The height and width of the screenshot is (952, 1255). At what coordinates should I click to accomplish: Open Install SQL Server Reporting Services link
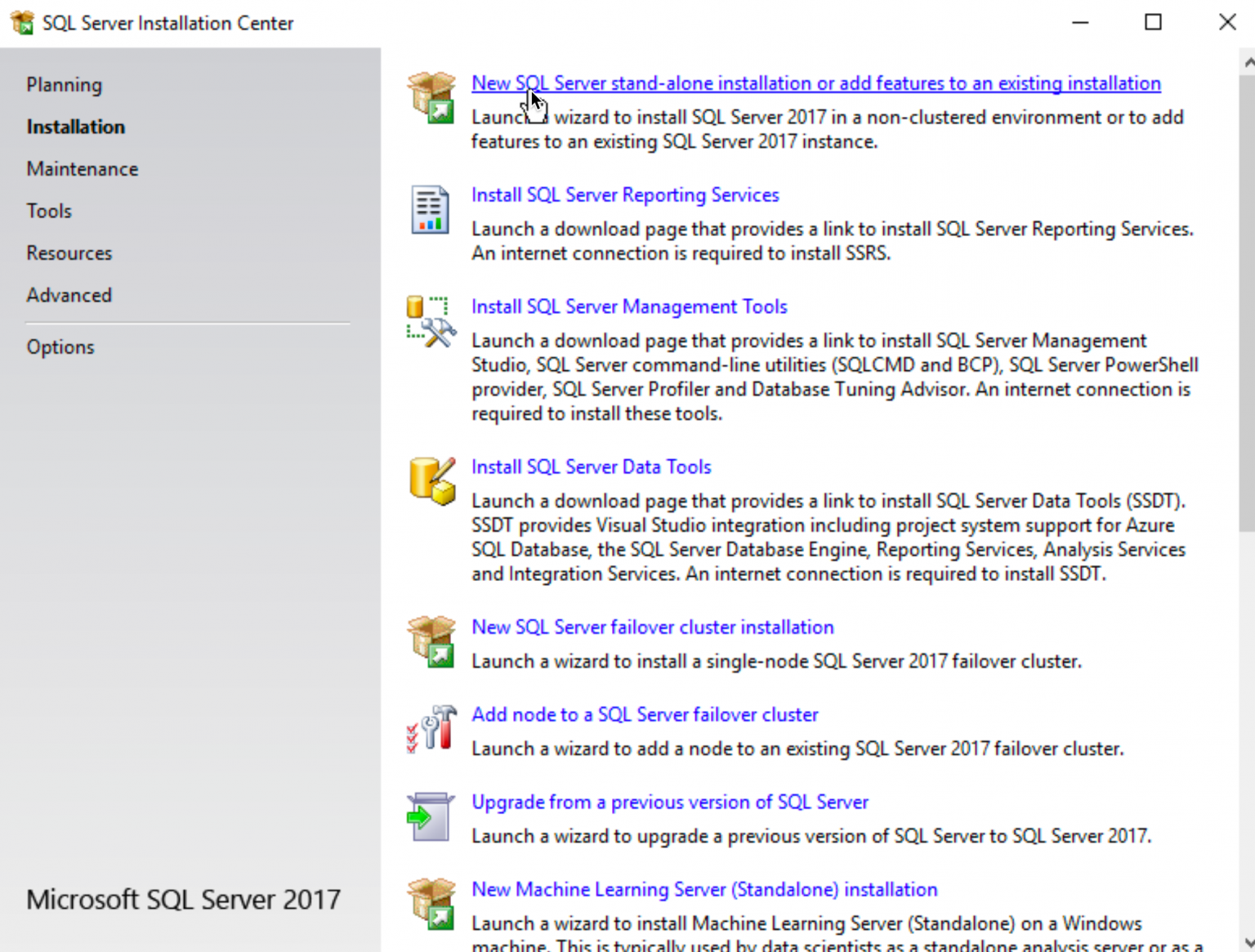(624, 195)
